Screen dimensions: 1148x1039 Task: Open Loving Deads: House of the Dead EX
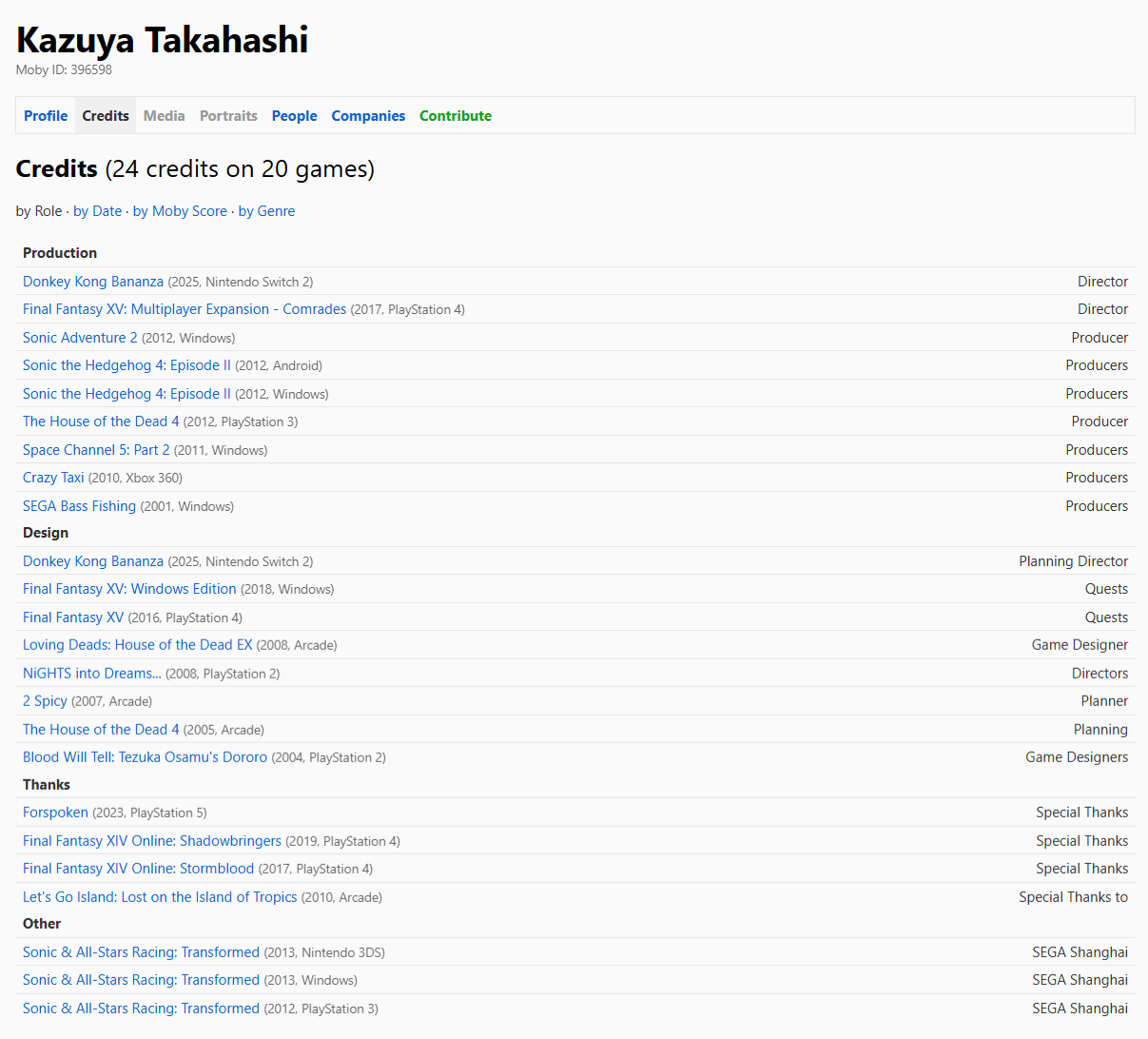click(138, 645)
